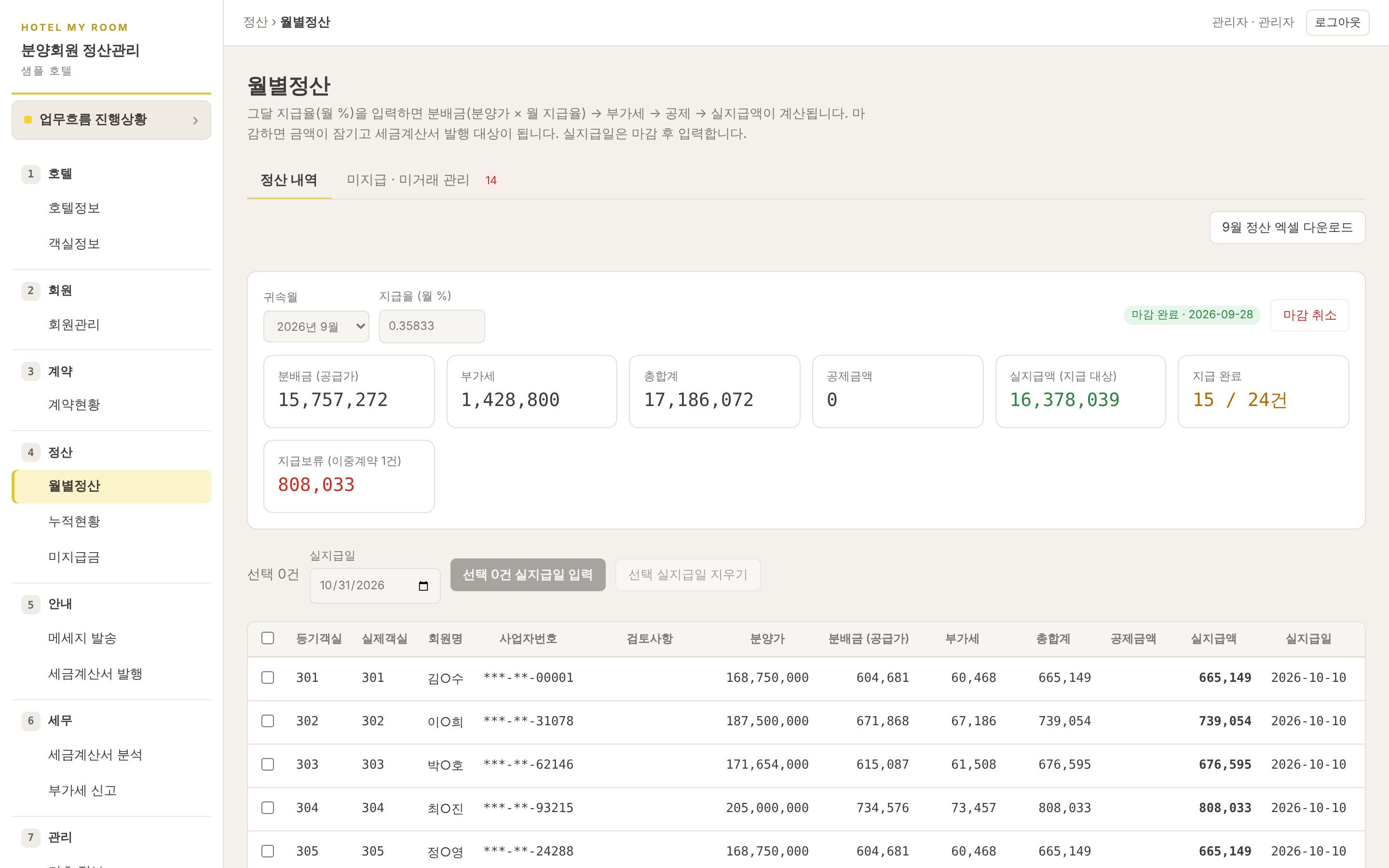The height and width of the screenshot is (868, 1389).
Task: Click the 마감 완료 · 2026-09-28 badge
Action: point(1192,314)
